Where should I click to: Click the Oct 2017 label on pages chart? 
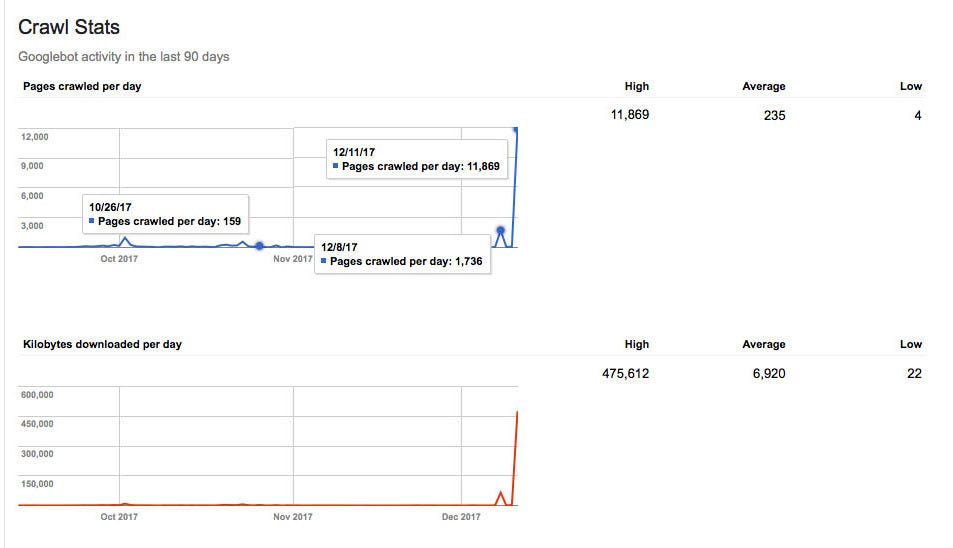tap(119, 259)
